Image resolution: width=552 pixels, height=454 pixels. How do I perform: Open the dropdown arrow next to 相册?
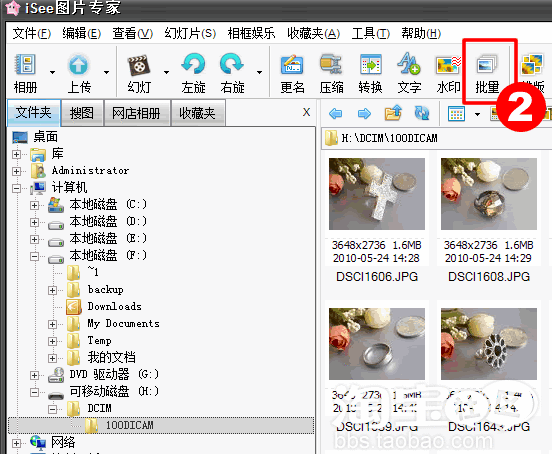pos(52,72)
